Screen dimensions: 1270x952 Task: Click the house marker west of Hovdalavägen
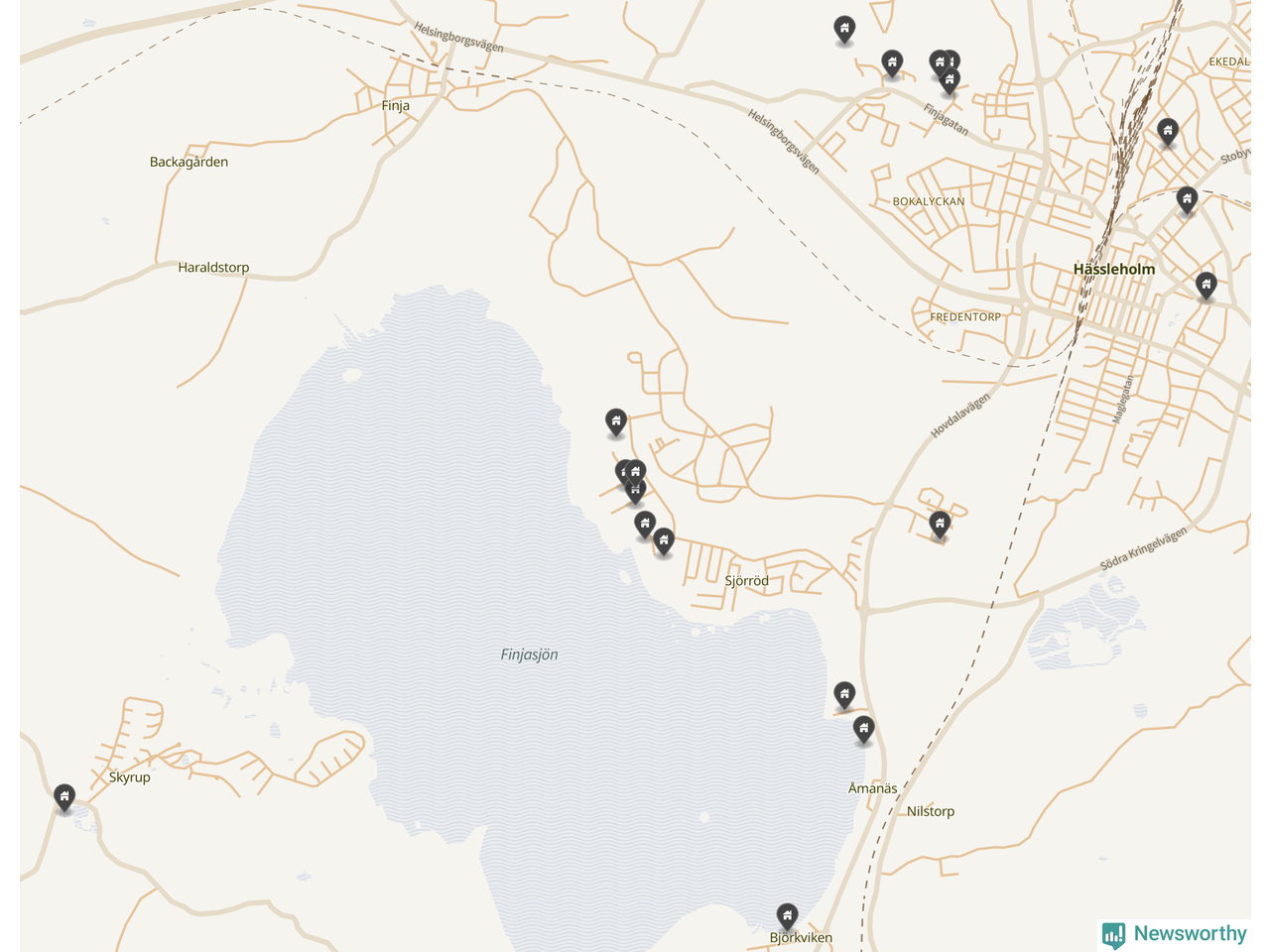940,525
